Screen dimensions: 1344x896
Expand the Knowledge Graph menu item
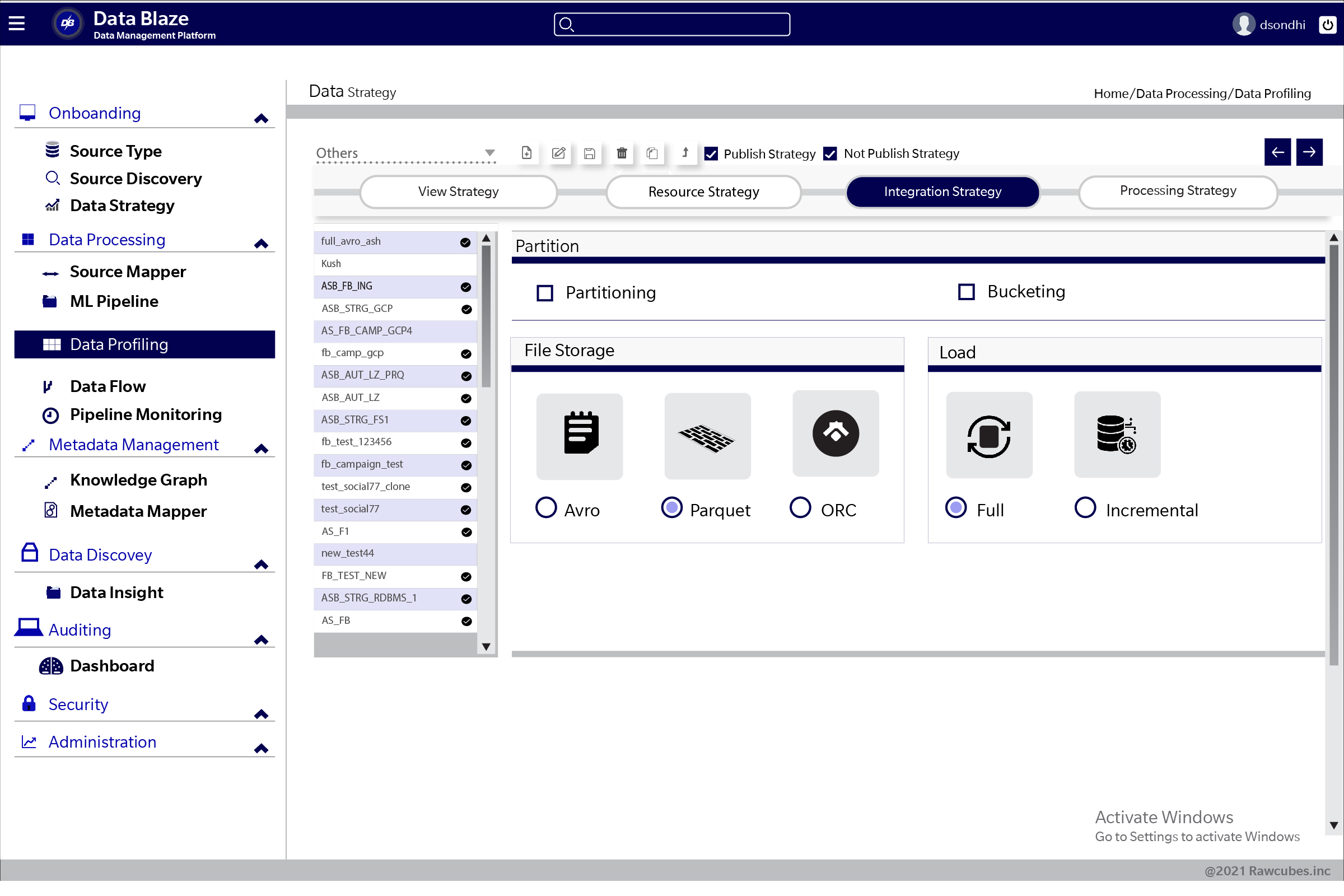(x=138, y=479)
